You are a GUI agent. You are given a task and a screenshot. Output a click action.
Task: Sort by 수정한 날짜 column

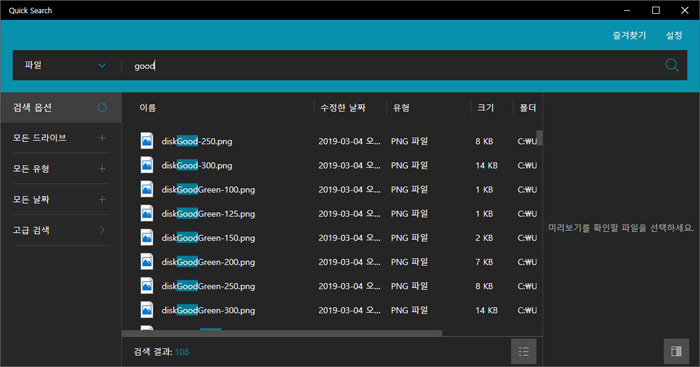(343, 108)
